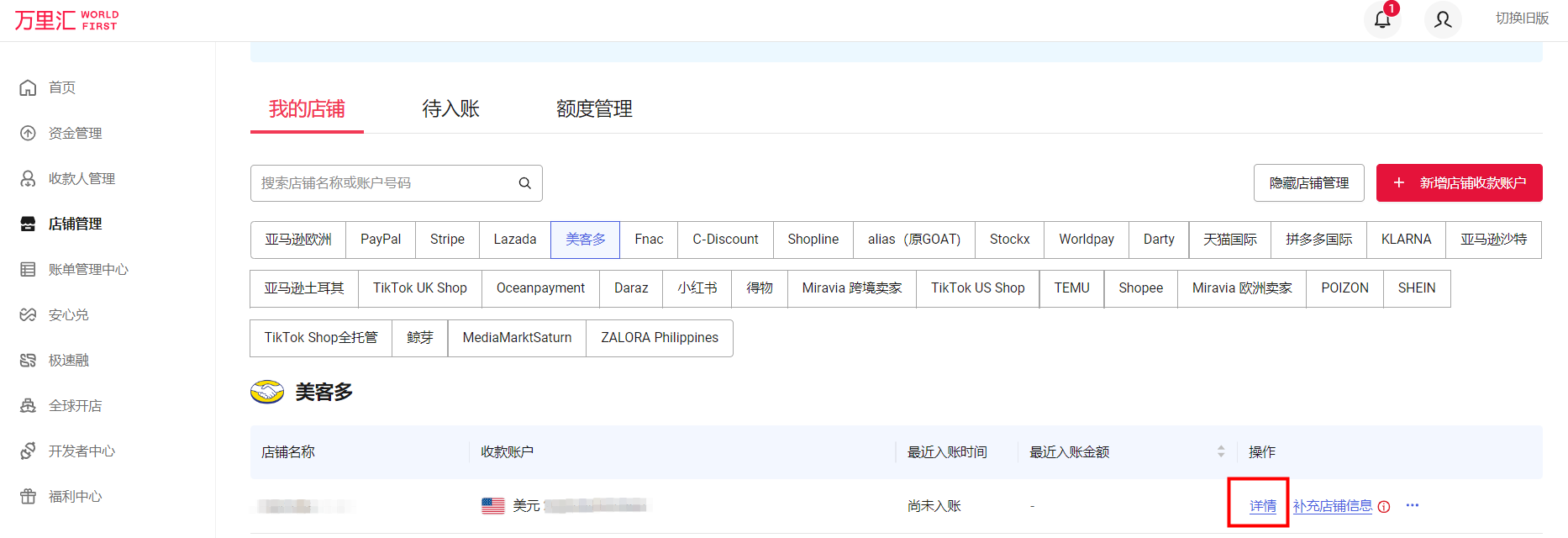Select the TikTok US Shop filter
Viewport: 1568px width, 538px height.
977,288
